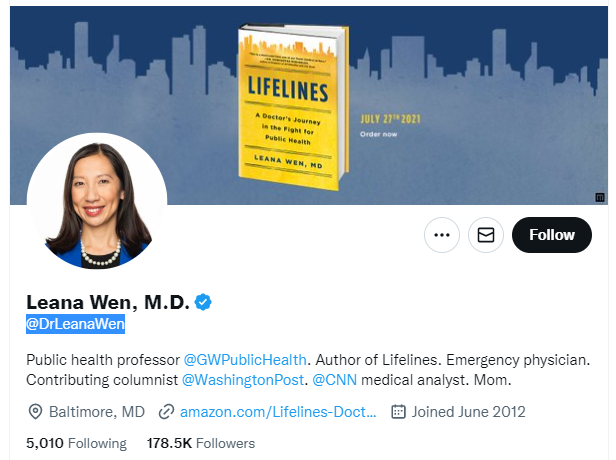Click the envelope message icon

point(486,235)
